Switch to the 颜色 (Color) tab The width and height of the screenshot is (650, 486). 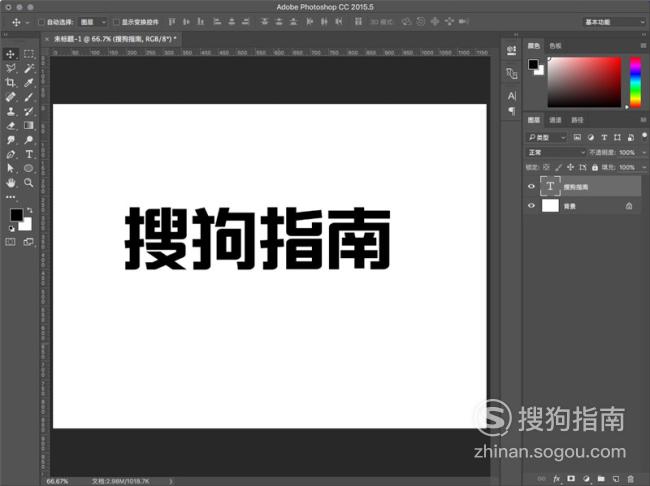click(534, 46)
